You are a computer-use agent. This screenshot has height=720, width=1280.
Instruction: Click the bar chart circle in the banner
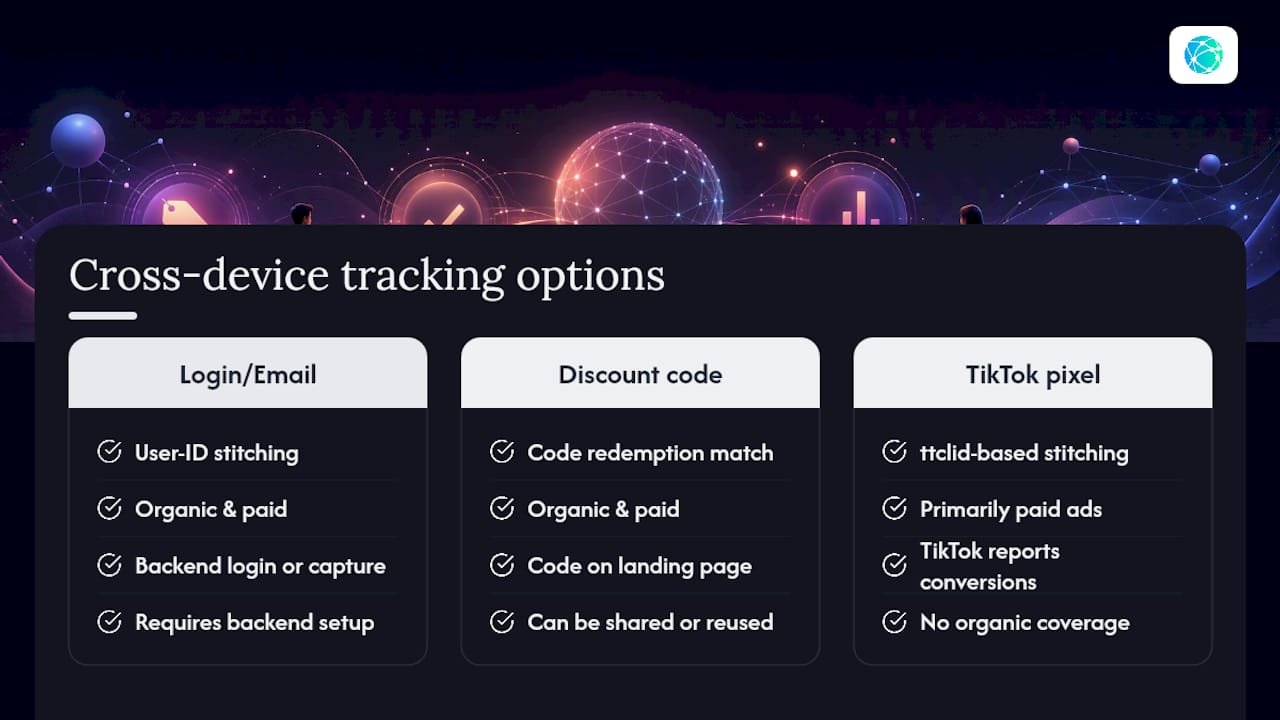click(x=854, y=195)
